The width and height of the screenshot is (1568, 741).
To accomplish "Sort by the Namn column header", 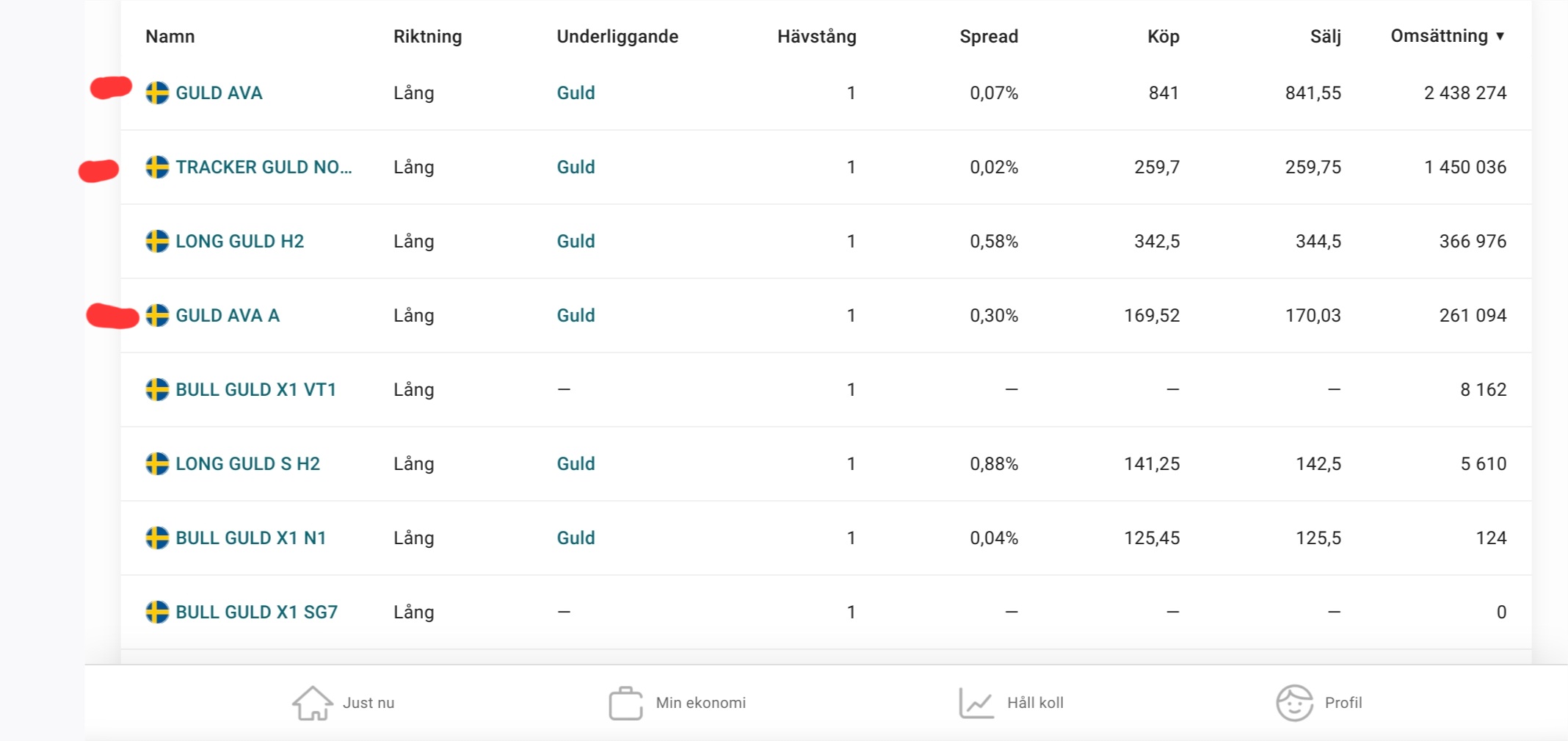I will (x=170, y=37).
